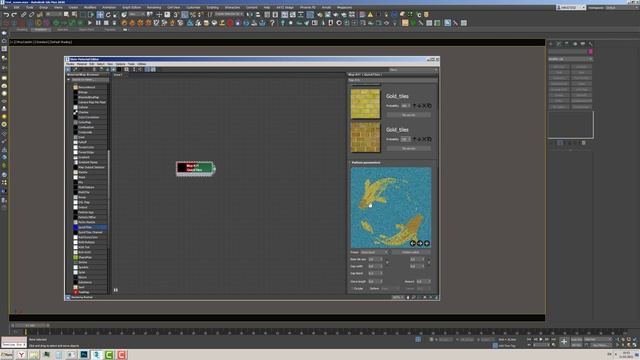Open the Modes menu in Slate Material Editor
The width and height of the screenshot is (640, 360).
click(x=70, y=64)
